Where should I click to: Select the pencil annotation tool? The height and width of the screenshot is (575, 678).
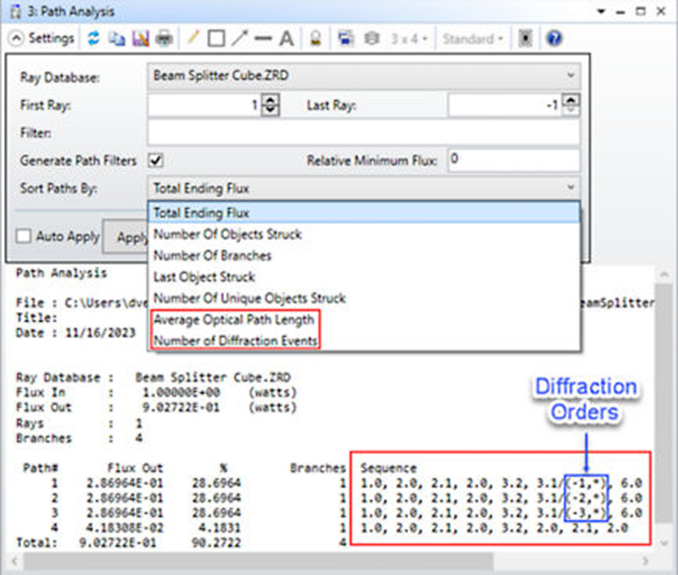click(x=193, y=38)
